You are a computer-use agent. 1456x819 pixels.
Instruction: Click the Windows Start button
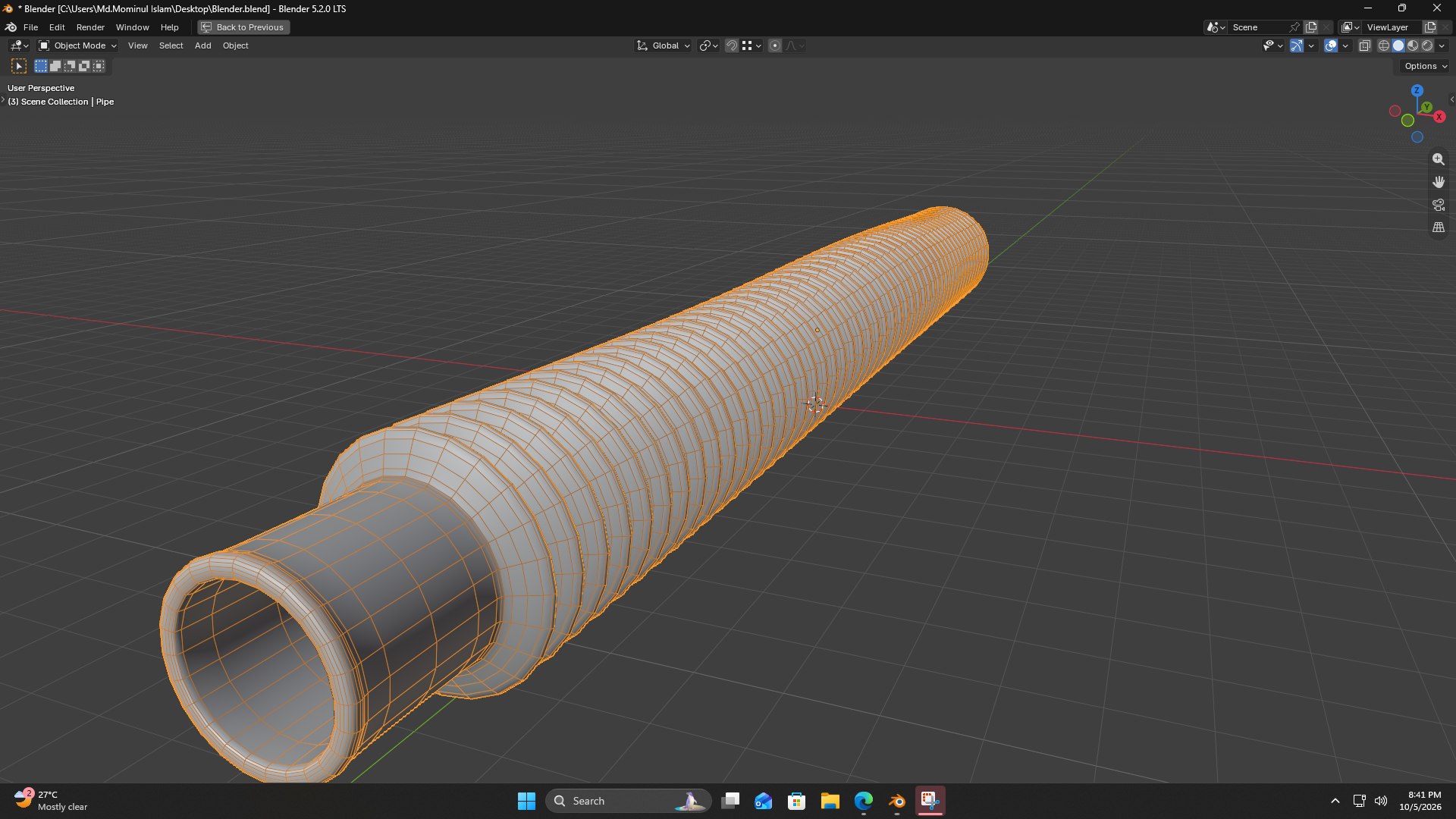point(526,801)
